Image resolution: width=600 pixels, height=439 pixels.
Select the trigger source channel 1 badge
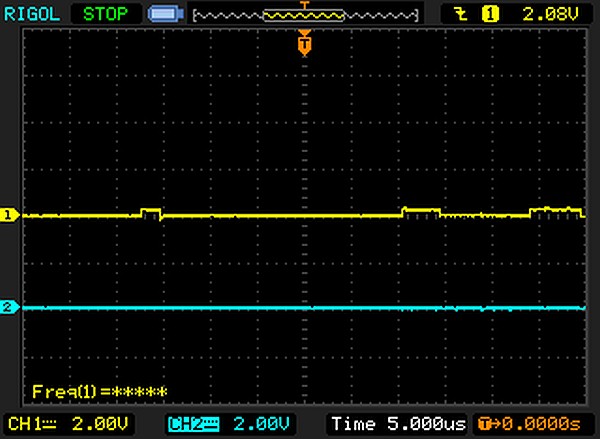click(x=490, y=14)
